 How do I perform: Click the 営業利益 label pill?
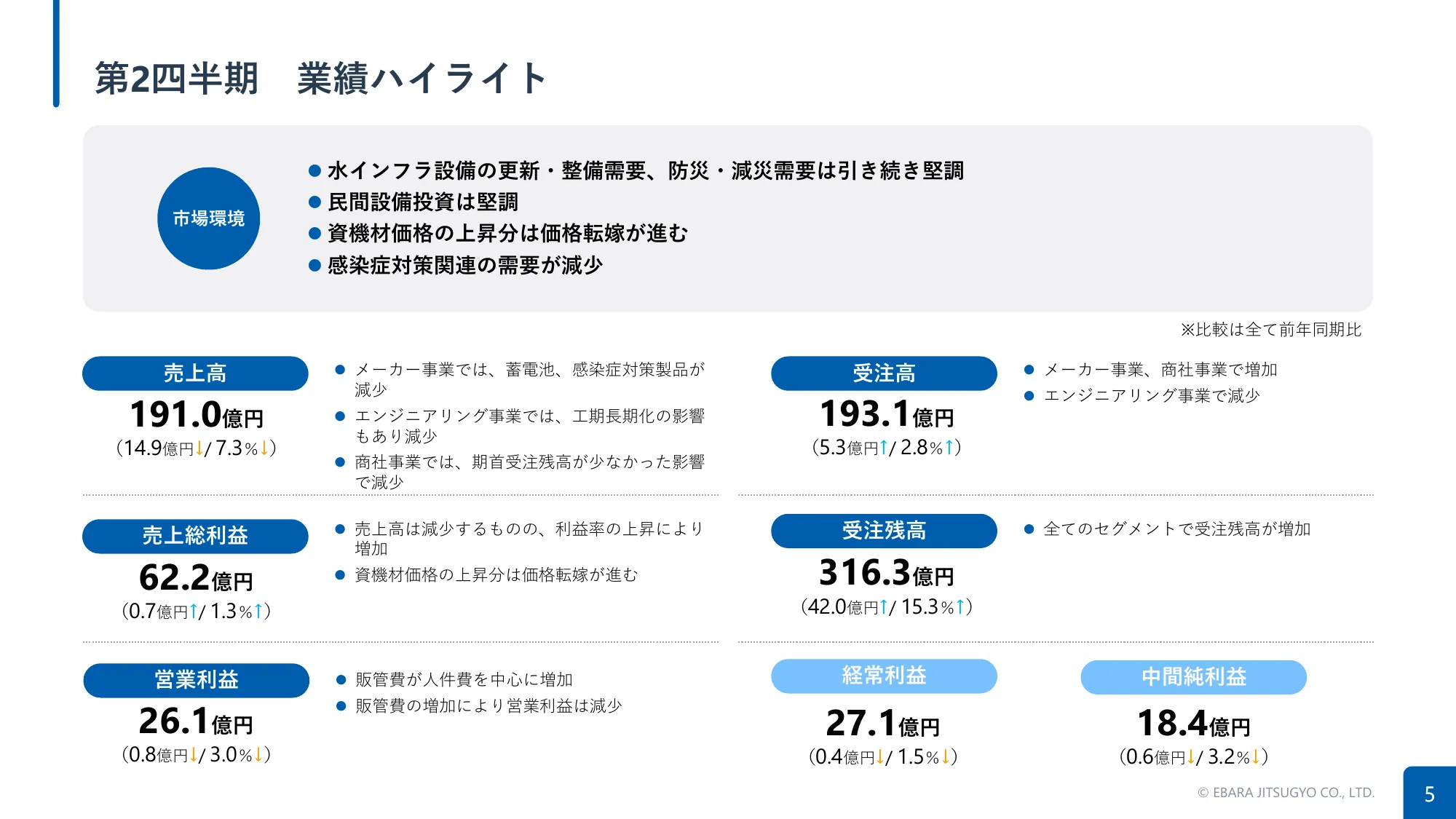196,680
